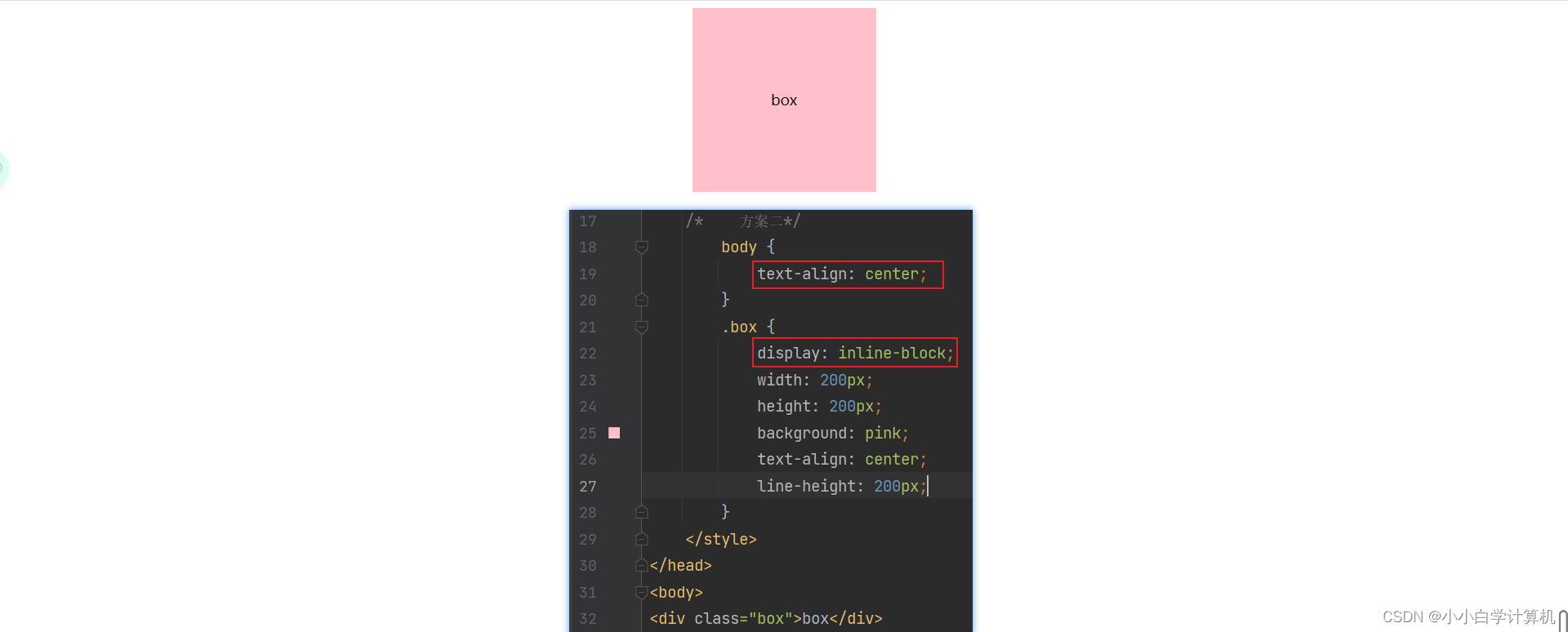Image resolution: width=1568 pixels, height=632 pixels.
Task: Click the </head> closing tag
Action: pos(681,566)
